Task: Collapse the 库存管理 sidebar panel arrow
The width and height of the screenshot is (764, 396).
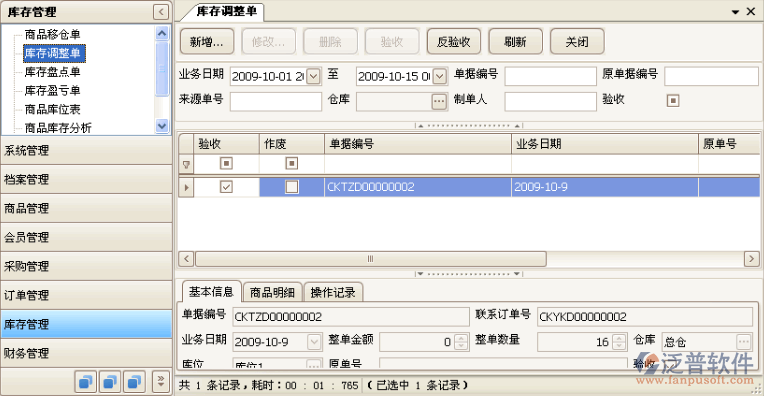Action: coord(161,12)
